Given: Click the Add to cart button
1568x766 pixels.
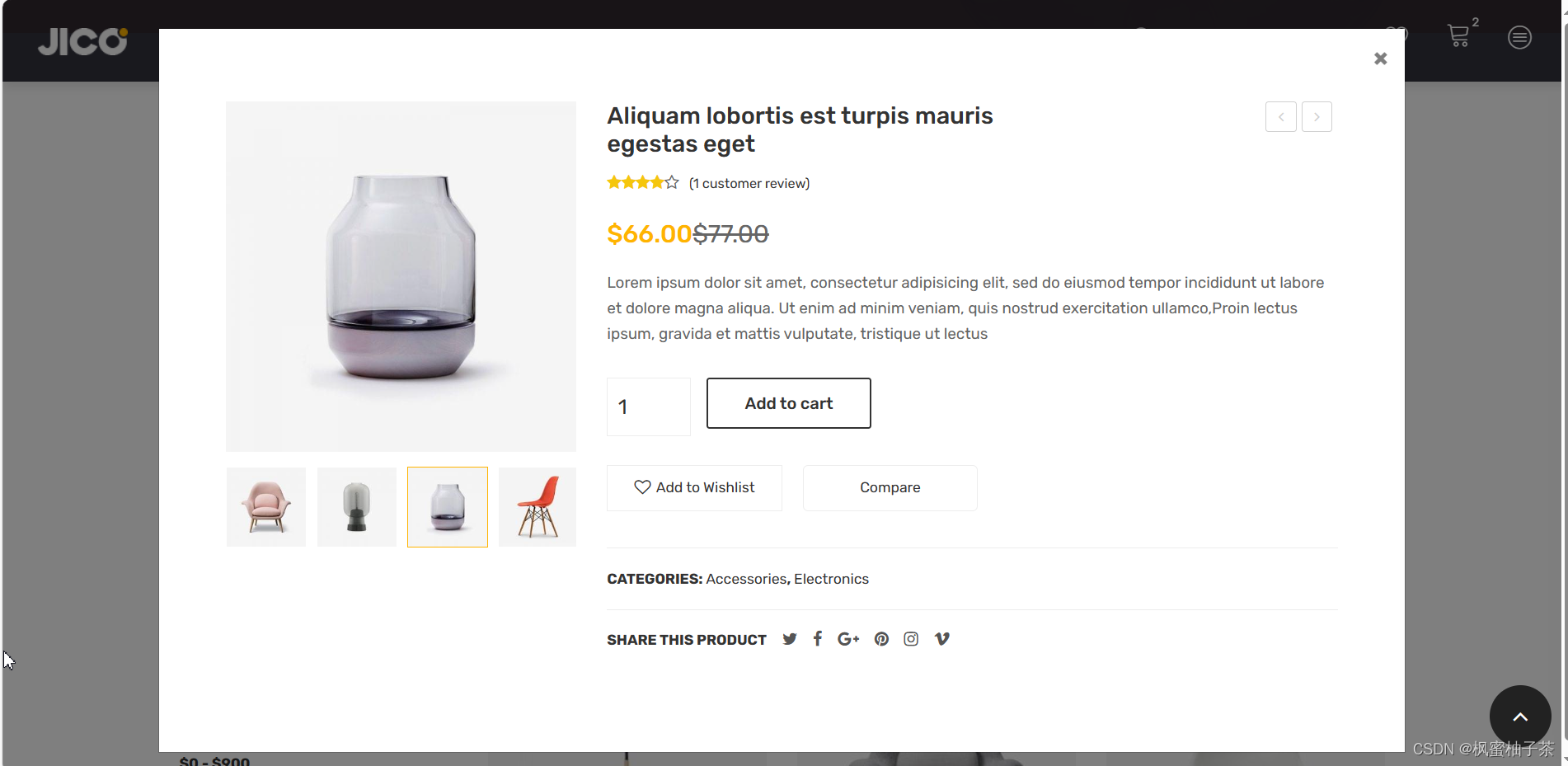Looking at the screenshot, I should [x=788, y=403].
